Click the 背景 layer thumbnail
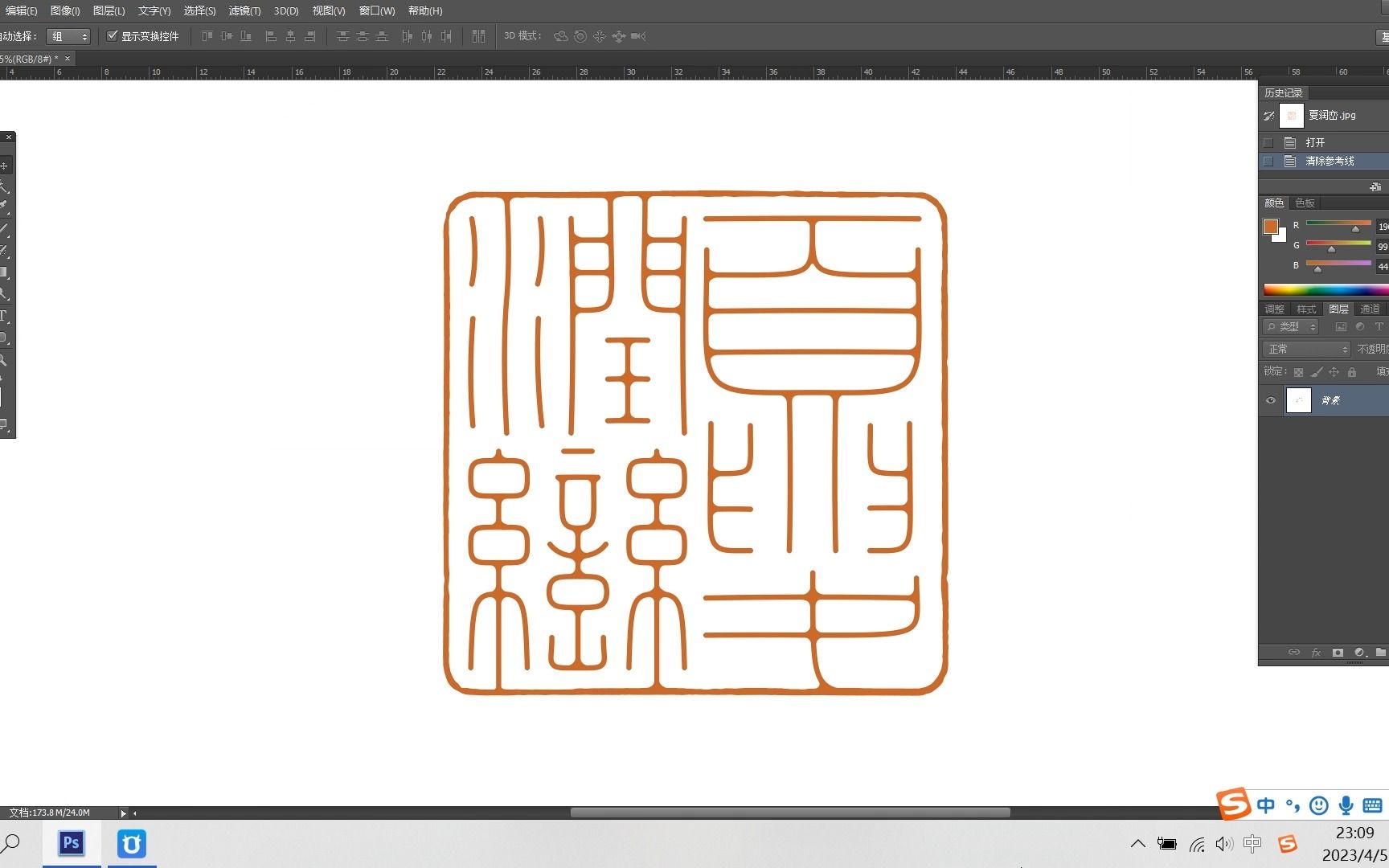The width and height of the screenshot is (1389, 868). (1299, 400)
